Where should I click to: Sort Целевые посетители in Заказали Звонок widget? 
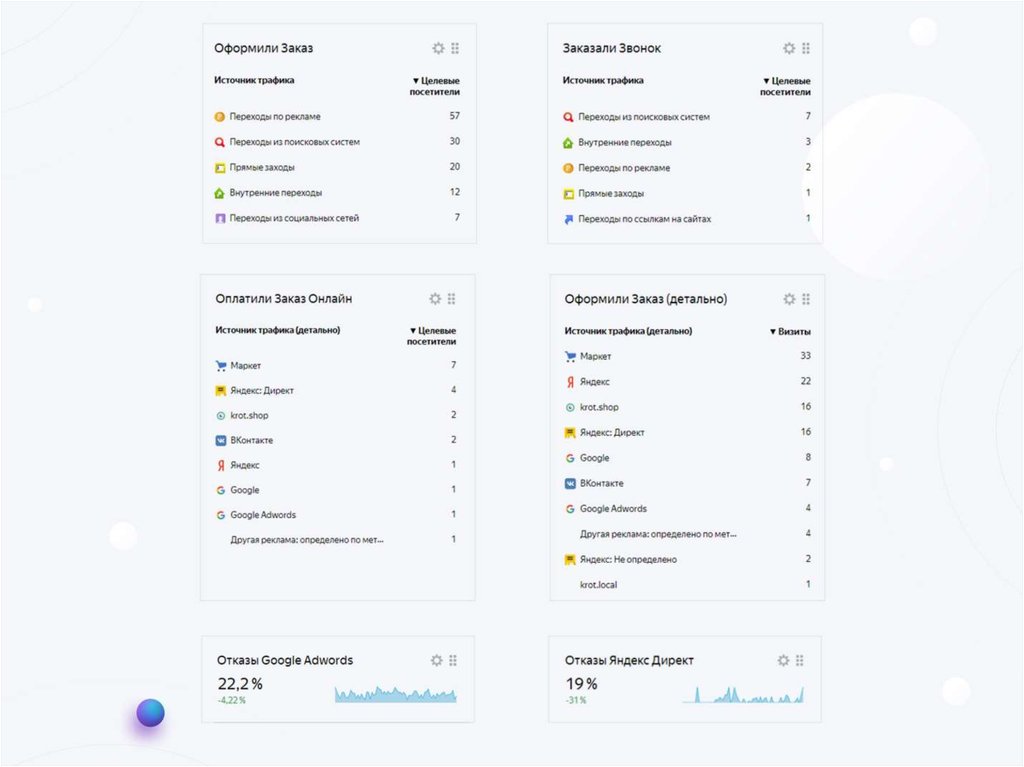tap(785, 86)
